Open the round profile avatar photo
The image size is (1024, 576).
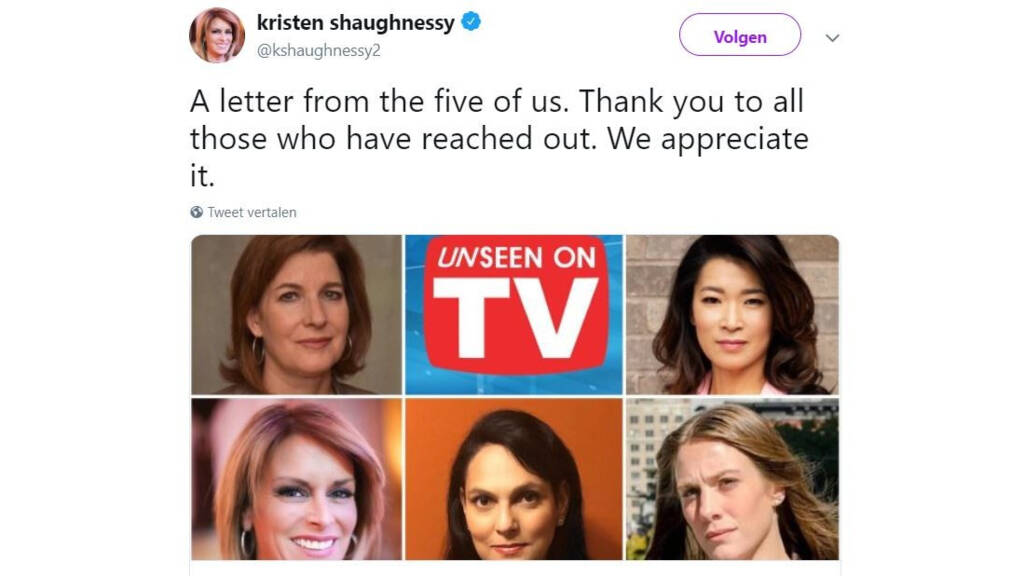coord(217,35)
